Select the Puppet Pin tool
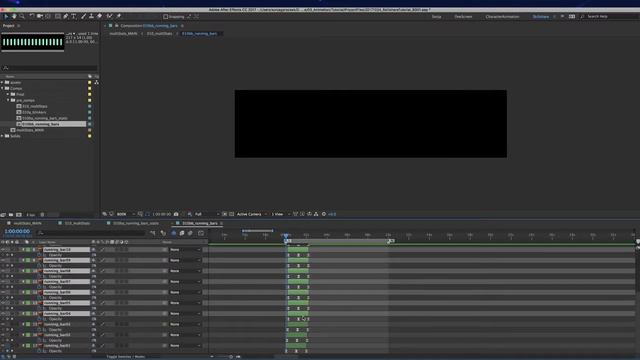Viewport: 640px width, 360px height. (x=118, y=16)
